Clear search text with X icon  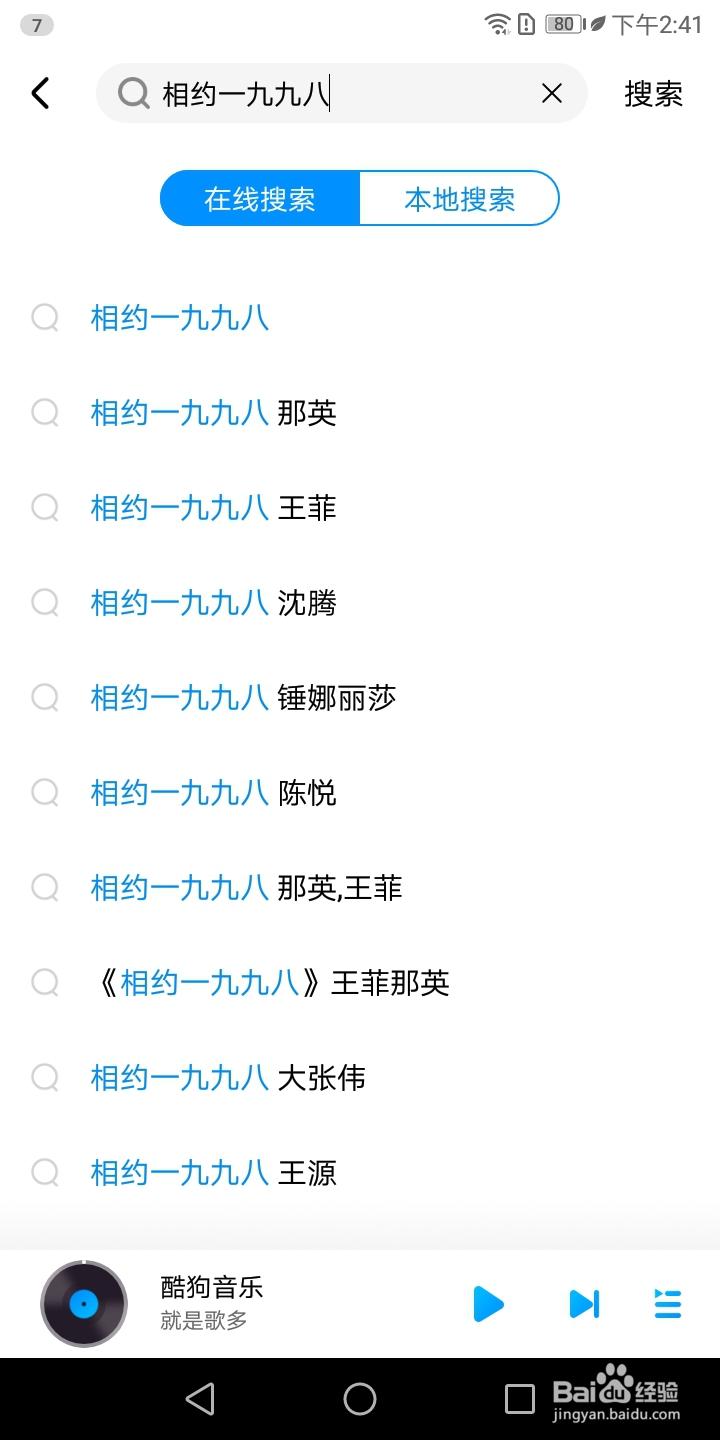tap(552, 93)
